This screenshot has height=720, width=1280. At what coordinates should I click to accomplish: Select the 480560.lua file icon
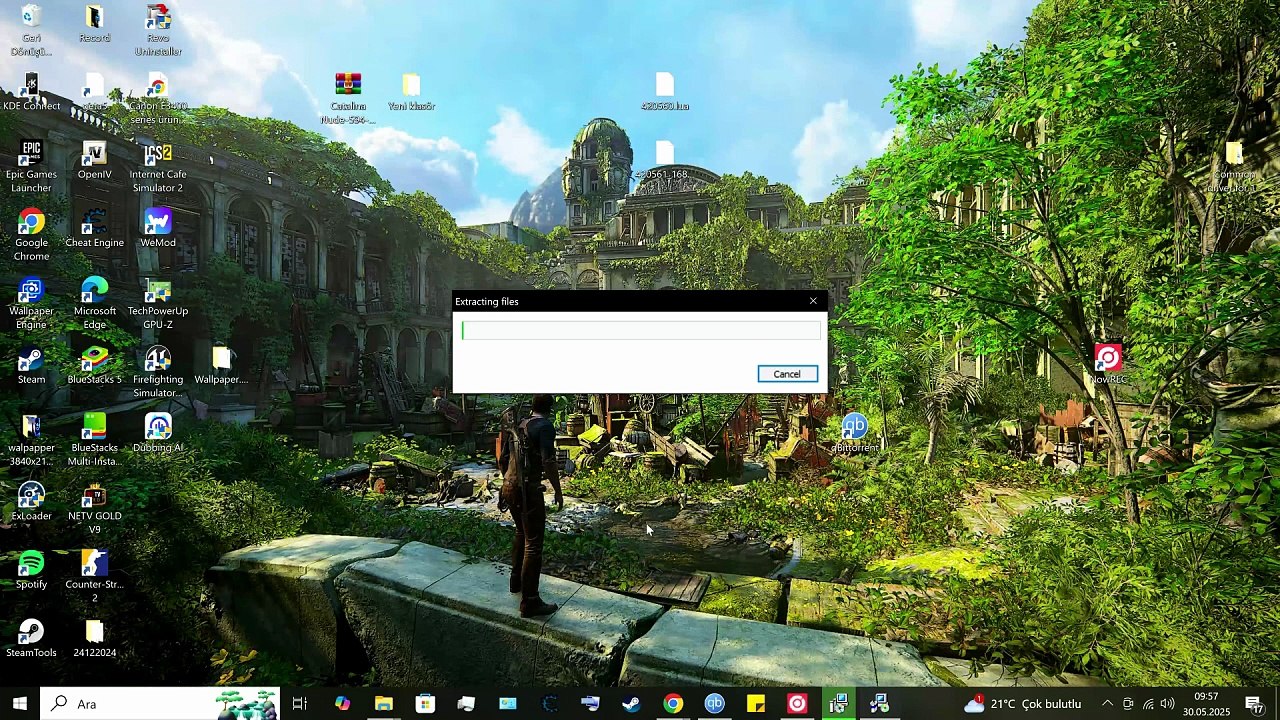point(665,91)
